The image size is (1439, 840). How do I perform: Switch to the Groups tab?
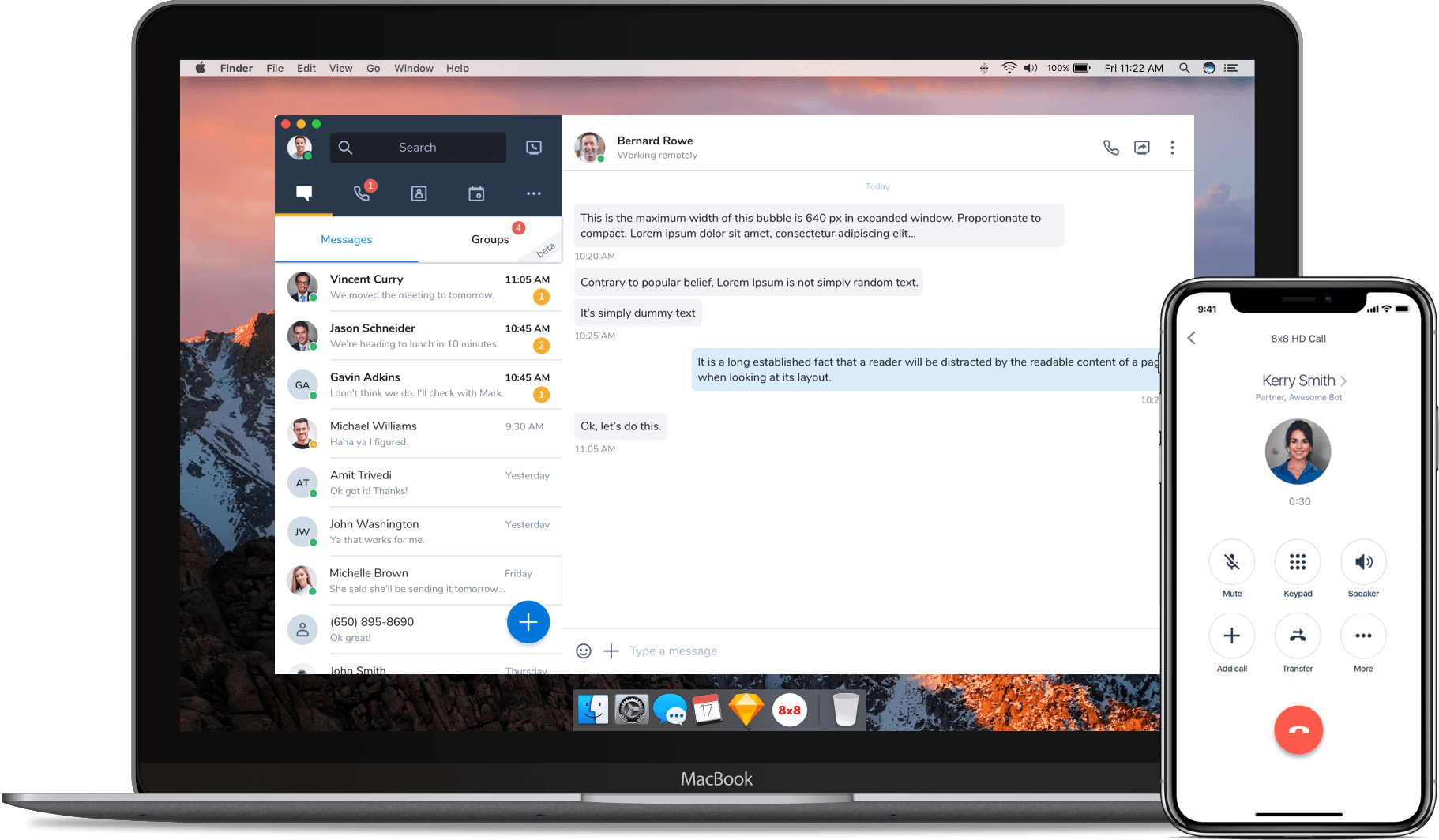coord(490,239)
